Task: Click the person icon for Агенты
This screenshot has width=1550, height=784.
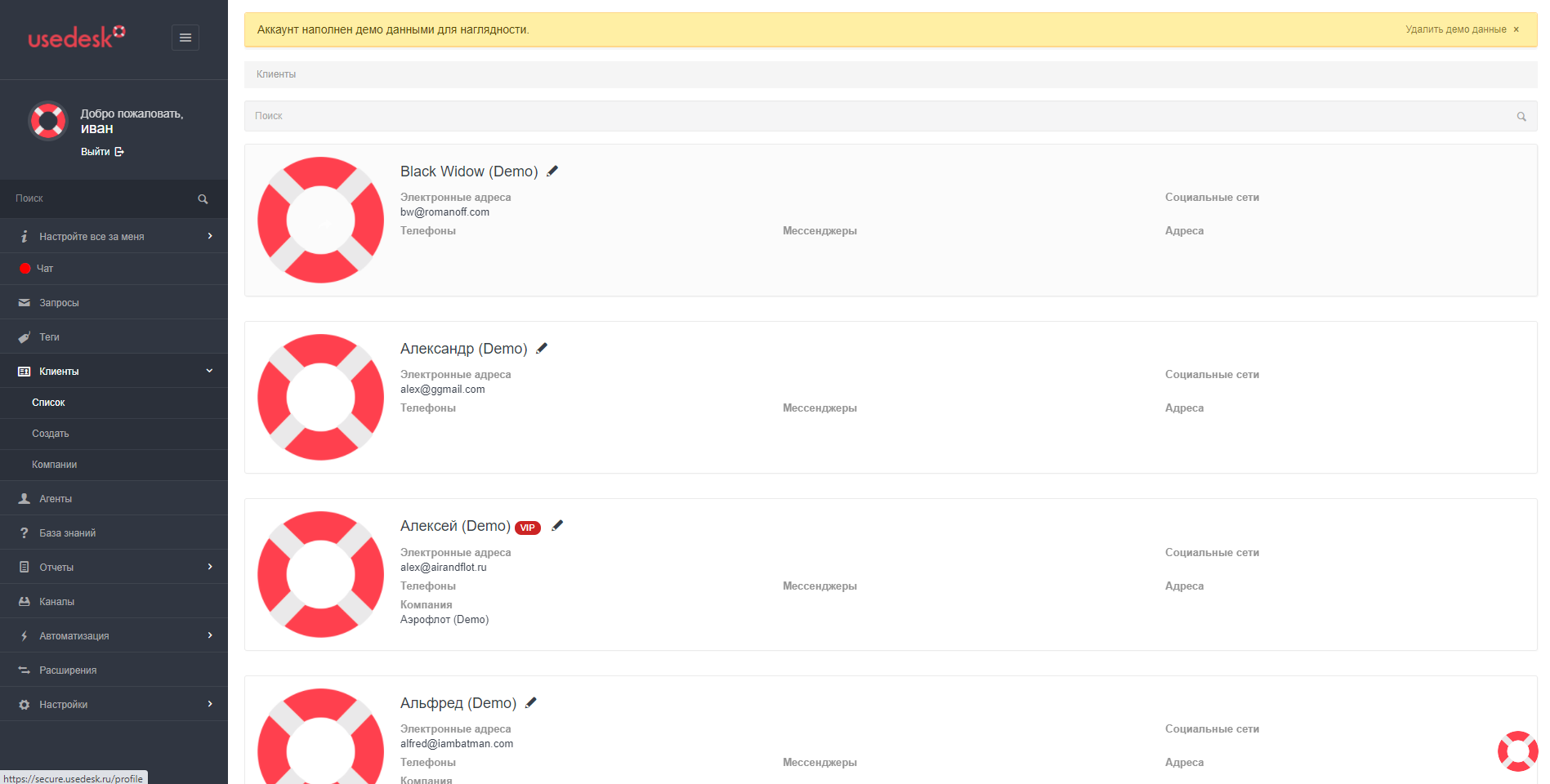Action: 25,499
